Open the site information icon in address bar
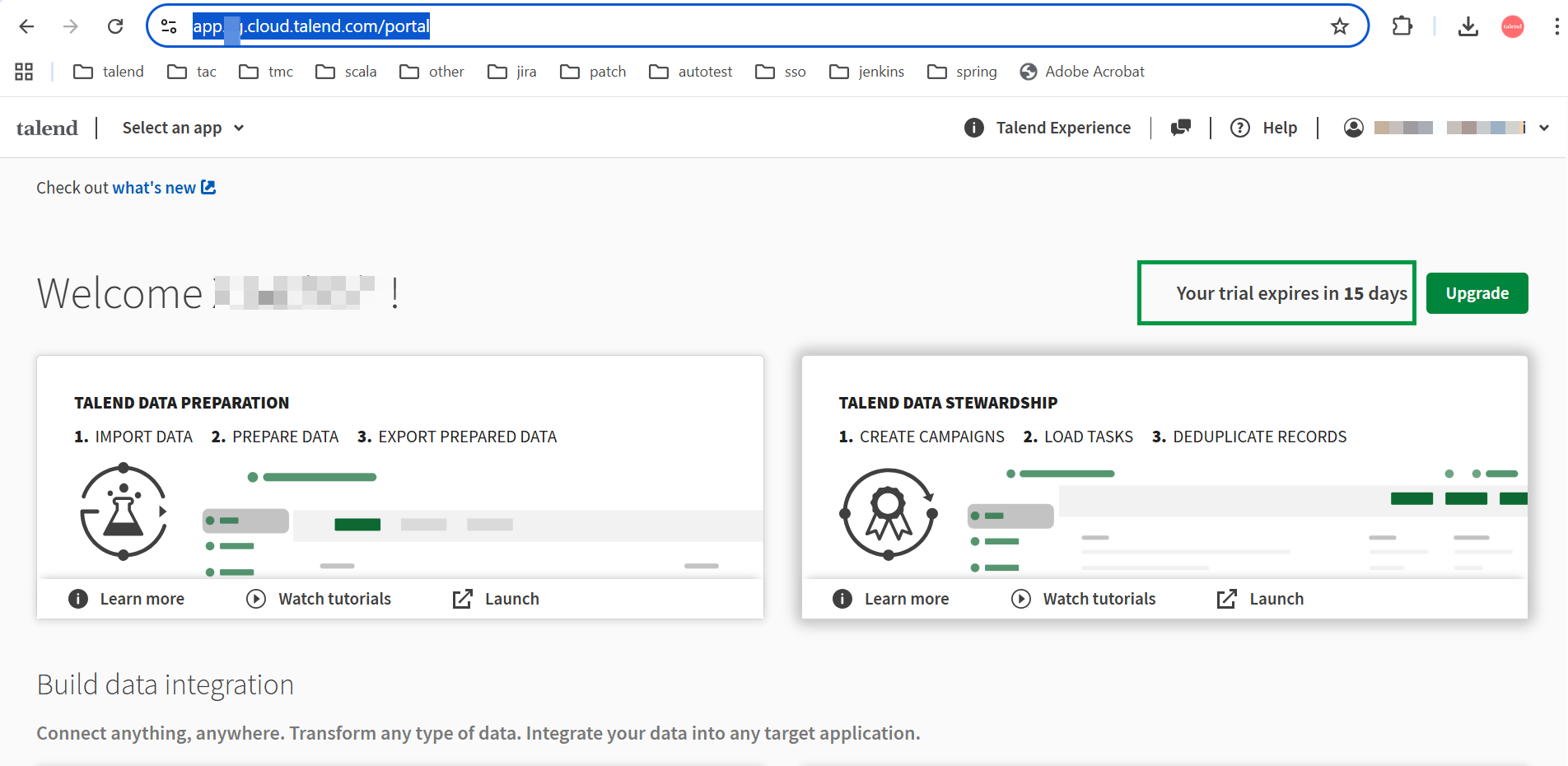 tap(169, 26)
